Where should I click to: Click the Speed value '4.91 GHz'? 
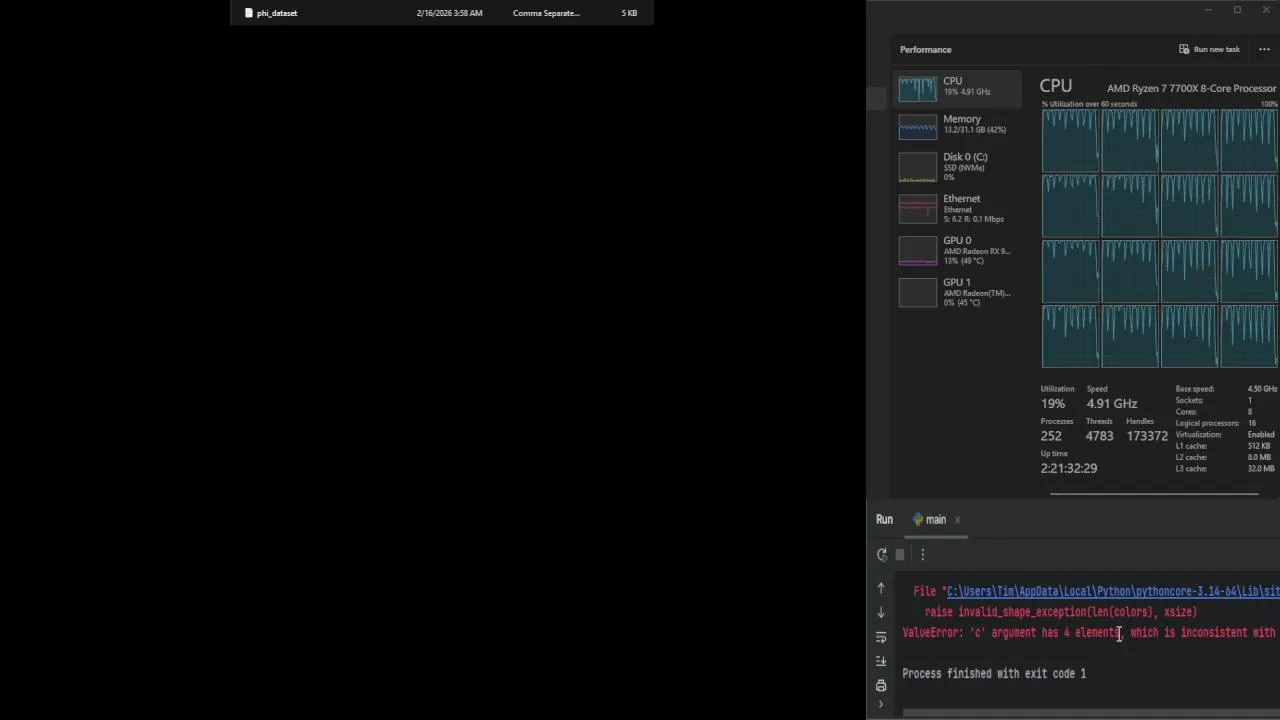click(x=1112, y=404)
